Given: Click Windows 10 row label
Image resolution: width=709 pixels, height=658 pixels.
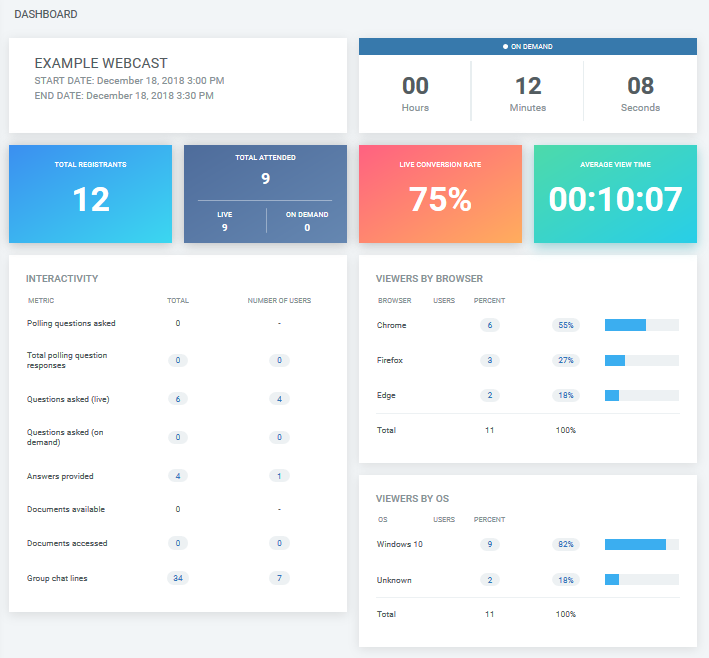Looking at the screenshot, I should pyautogui.click(x=400, y=544).
